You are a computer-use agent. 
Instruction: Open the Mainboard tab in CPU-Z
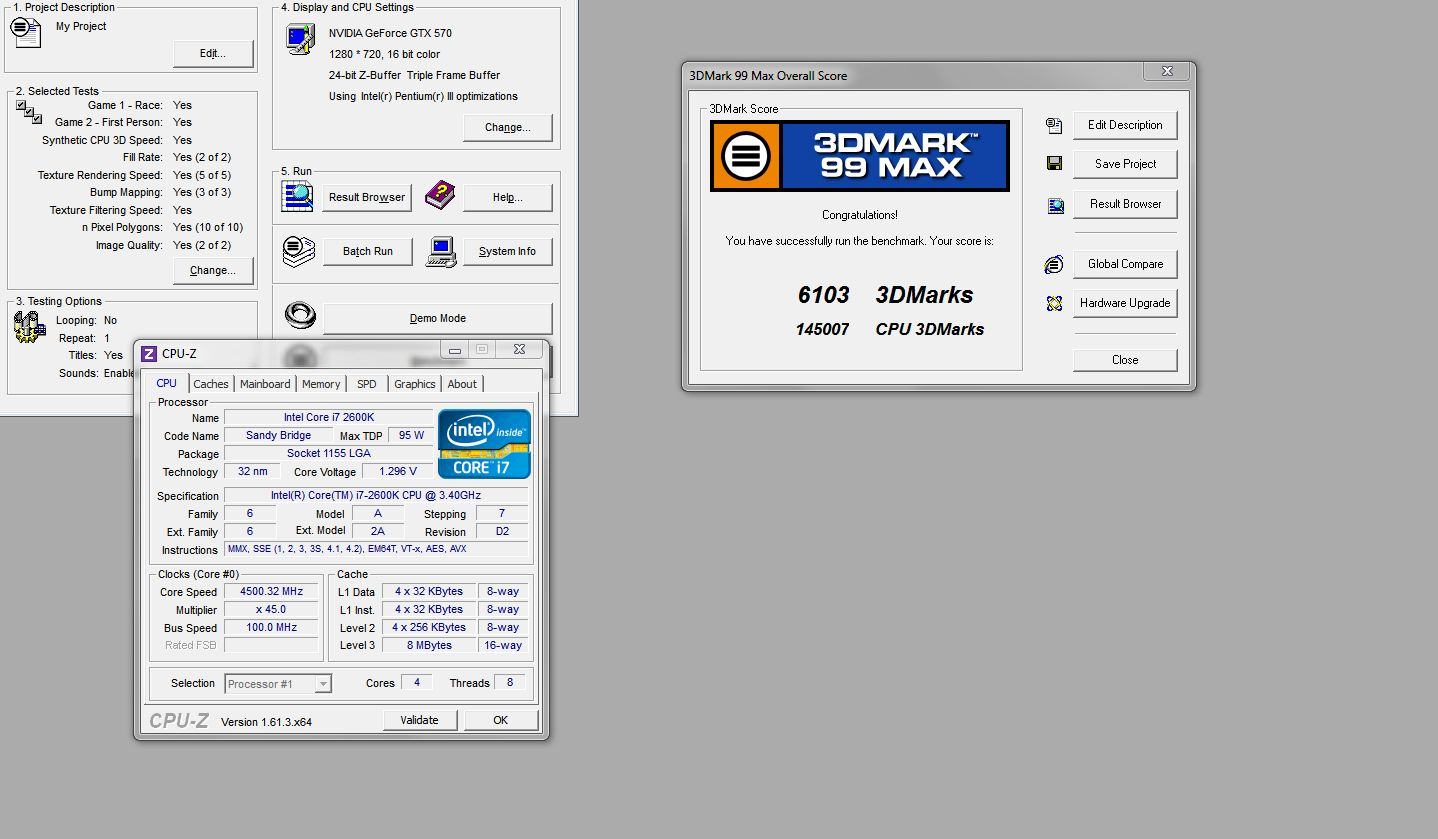tap(265, 384)
